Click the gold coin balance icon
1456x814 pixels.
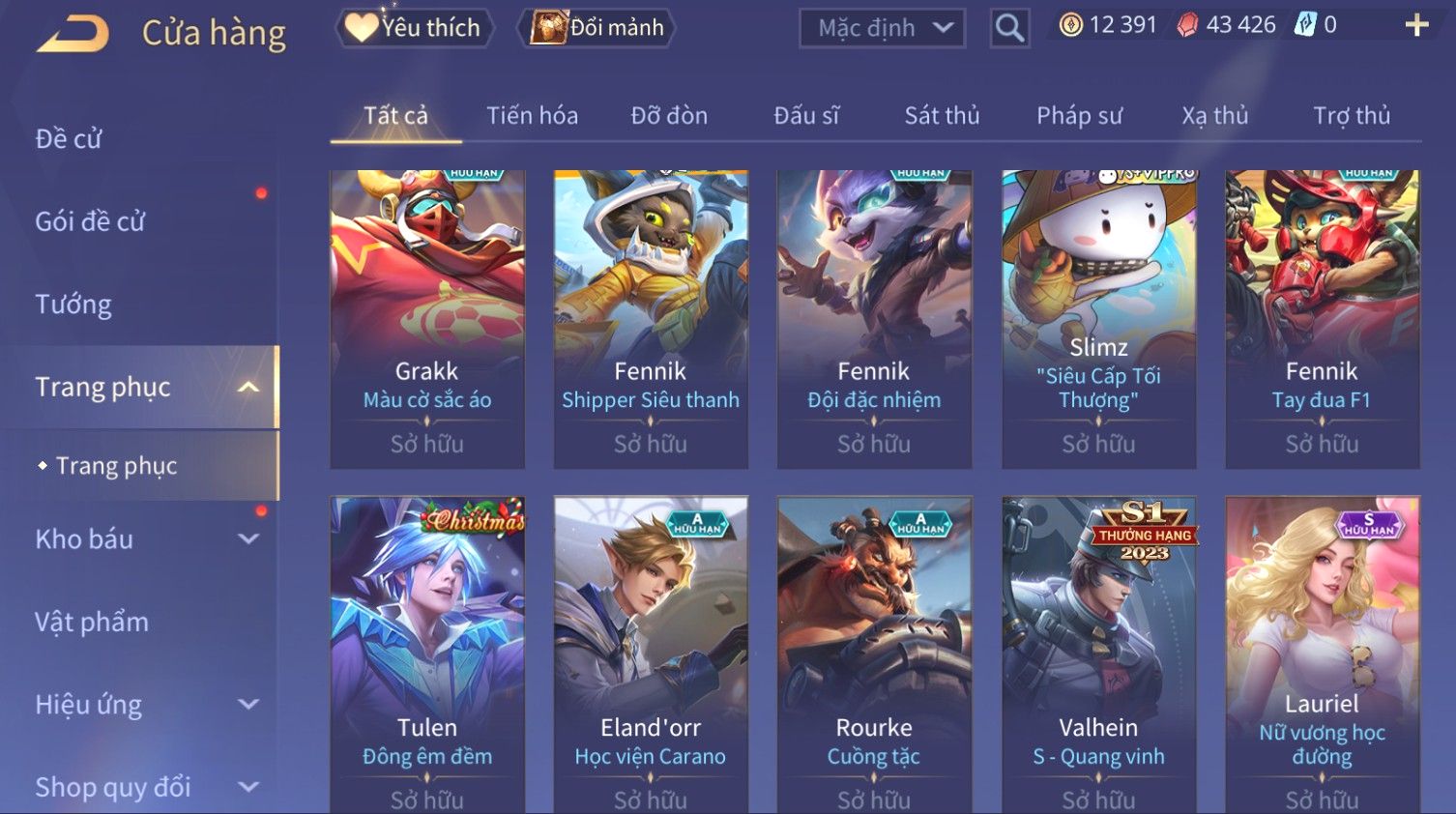[1070, 25]
